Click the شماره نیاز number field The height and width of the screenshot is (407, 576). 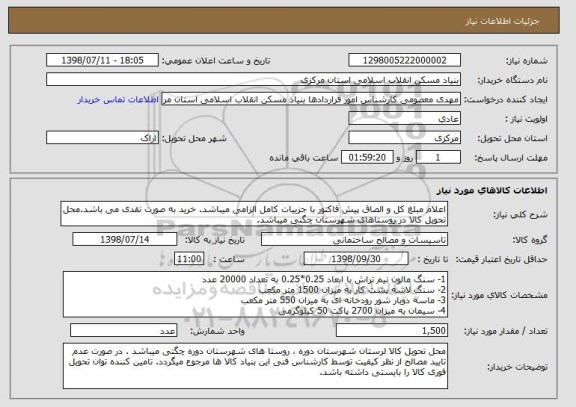click(404, 60)
